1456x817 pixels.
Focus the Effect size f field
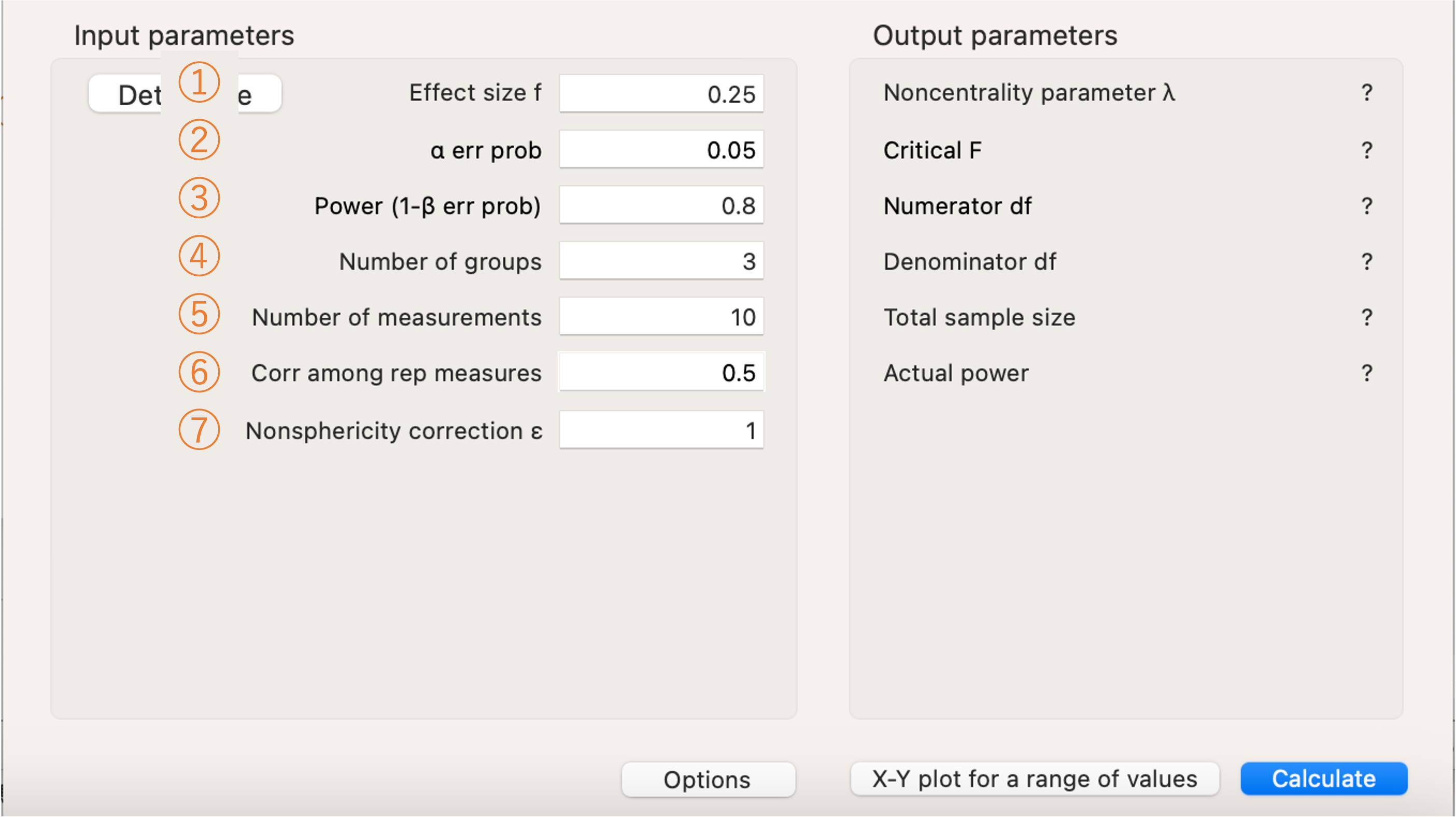point(661,94)
